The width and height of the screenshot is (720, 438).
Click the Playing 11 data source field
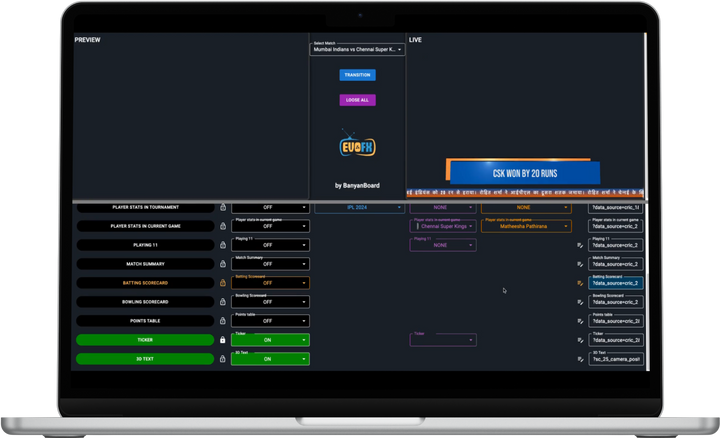[615, 245]
